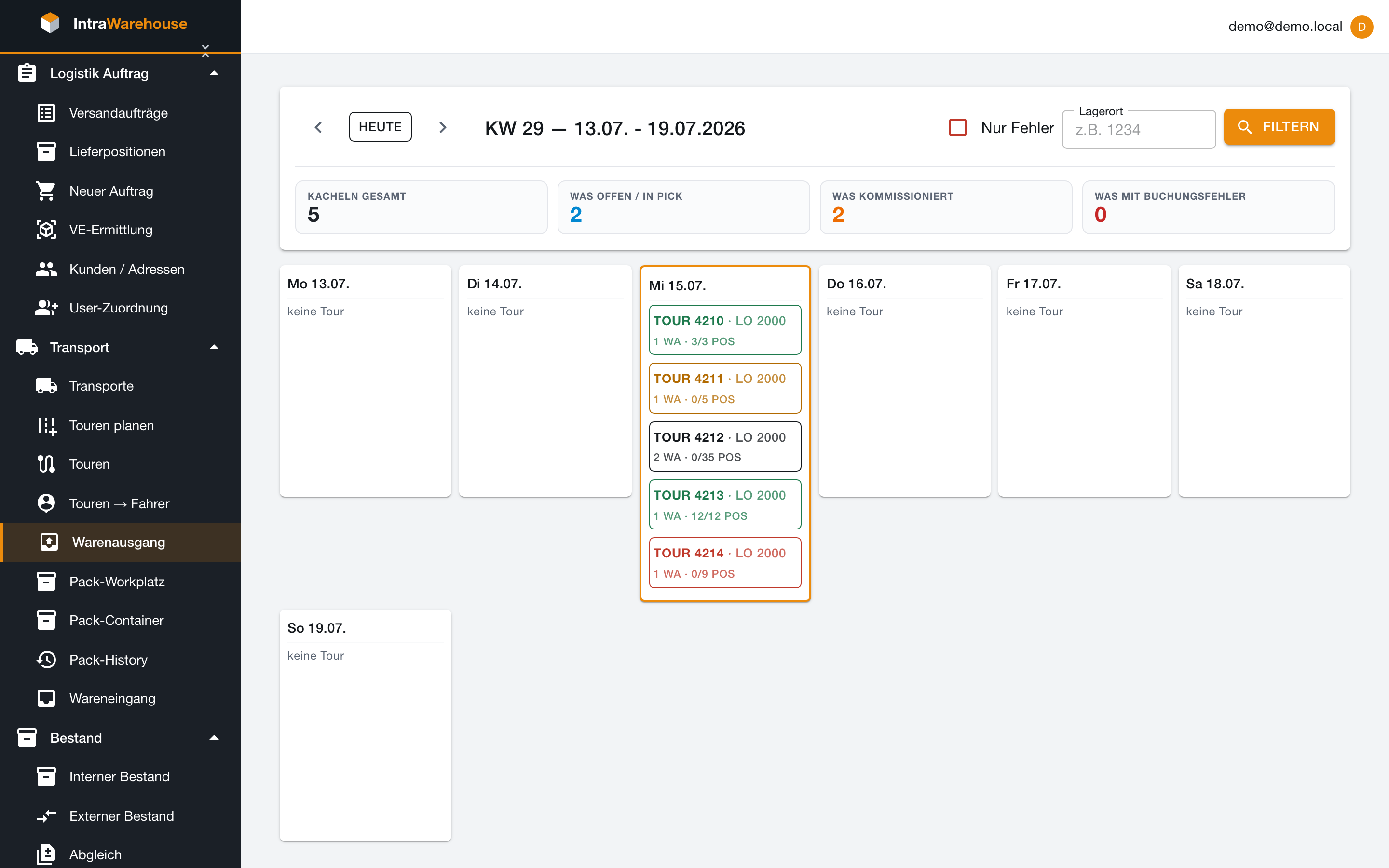The height and width of the screenshot is (868, 1389).
Task: Open Kunden / Adressen menu item
Action: point(121,269)
